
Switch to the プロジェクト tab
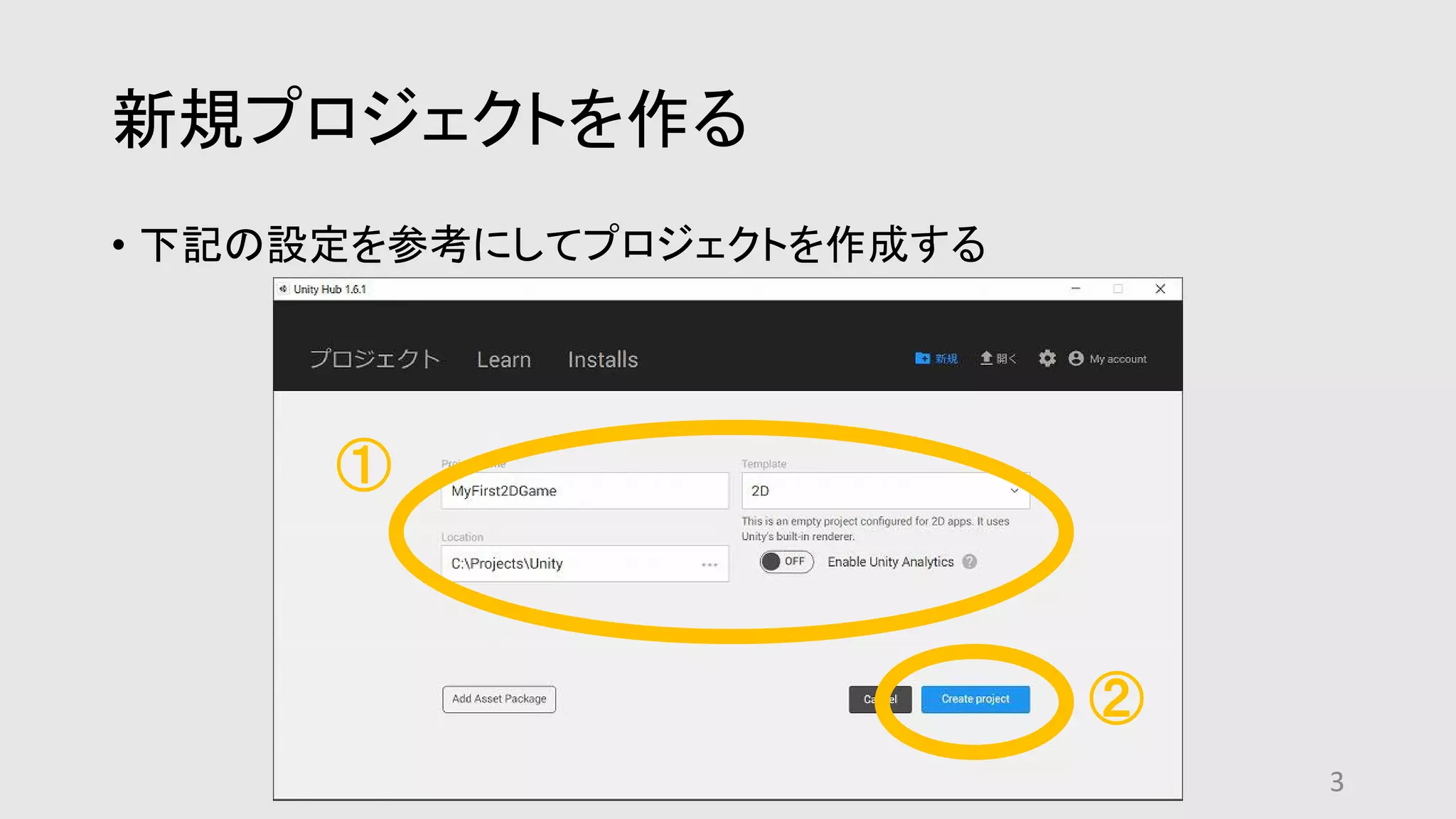pos(375,359)
